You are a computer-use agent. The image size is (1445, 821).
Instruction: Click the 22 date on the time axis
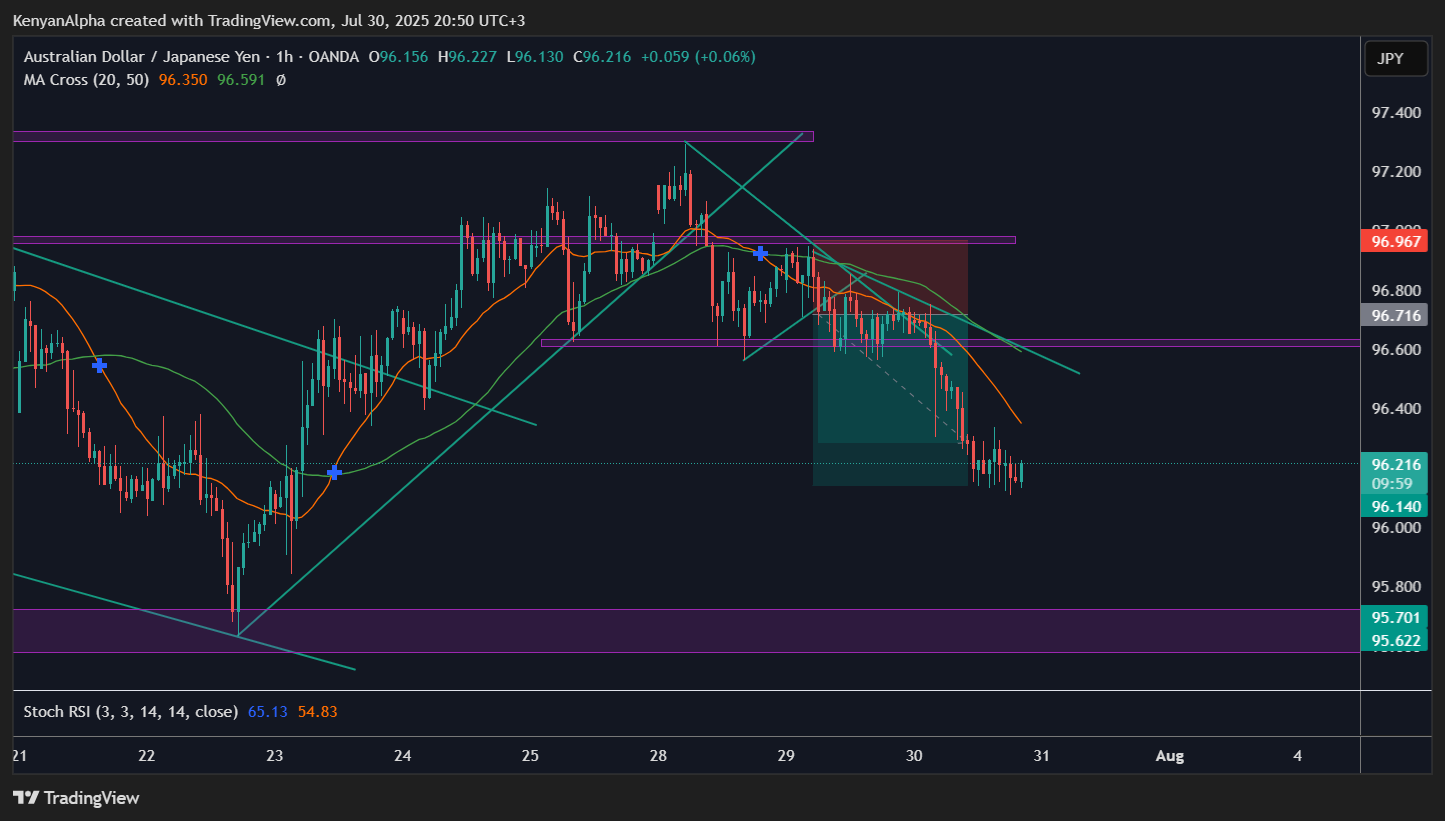point(147,756)
